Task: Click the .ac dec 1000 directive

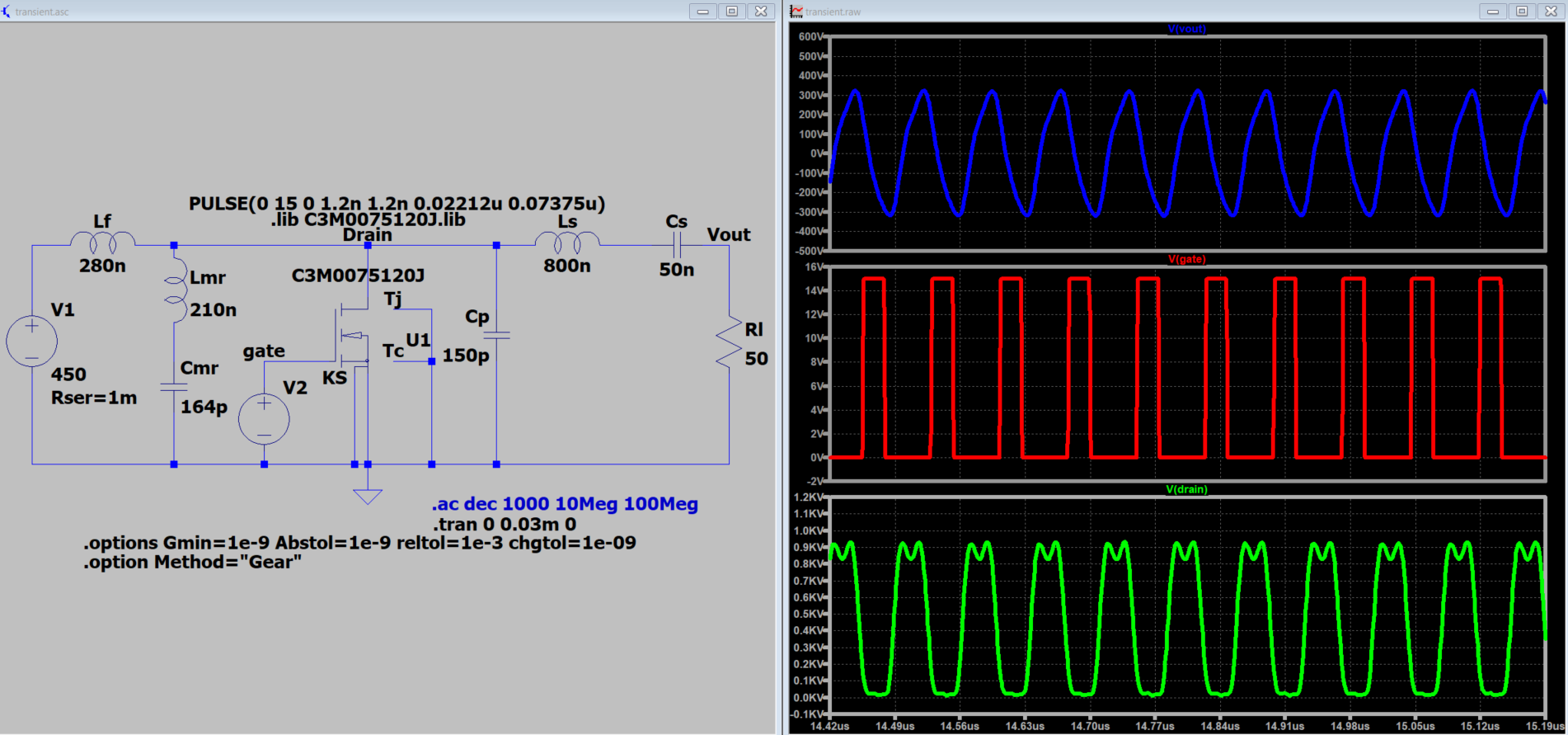Action: click(x=565, y=504)
